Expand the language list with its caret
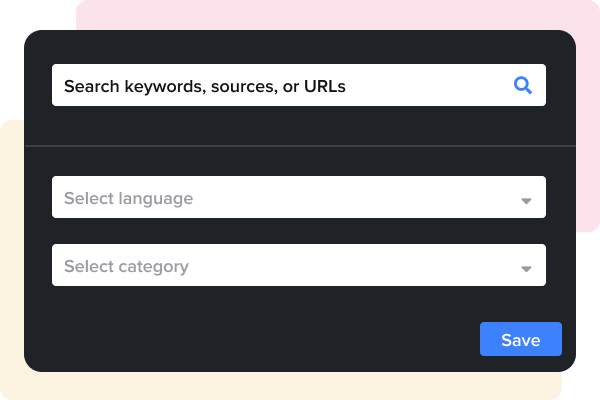This screenshot has width=600, height=400. [x=526, y=200]
